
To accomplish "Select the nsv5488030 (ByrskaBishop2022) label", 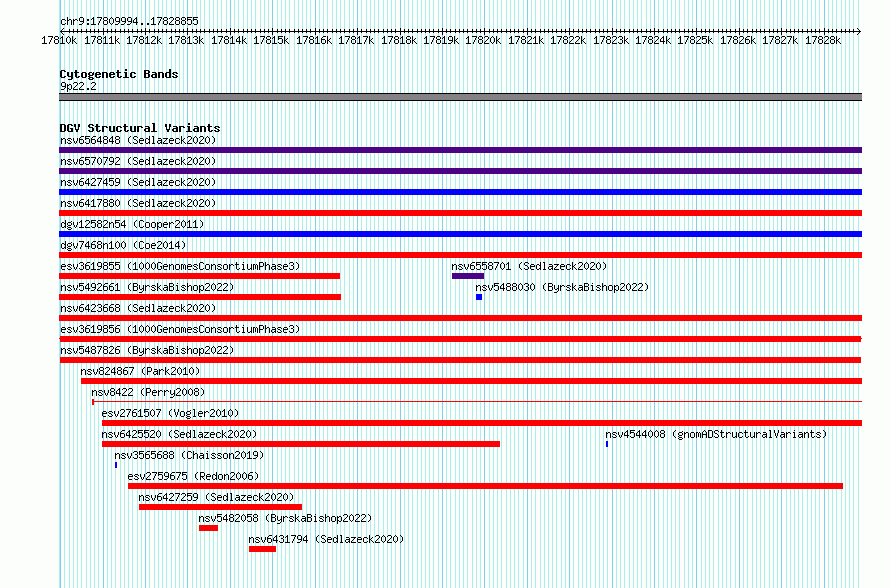I will pyautogui.click(x=562, y=287).
